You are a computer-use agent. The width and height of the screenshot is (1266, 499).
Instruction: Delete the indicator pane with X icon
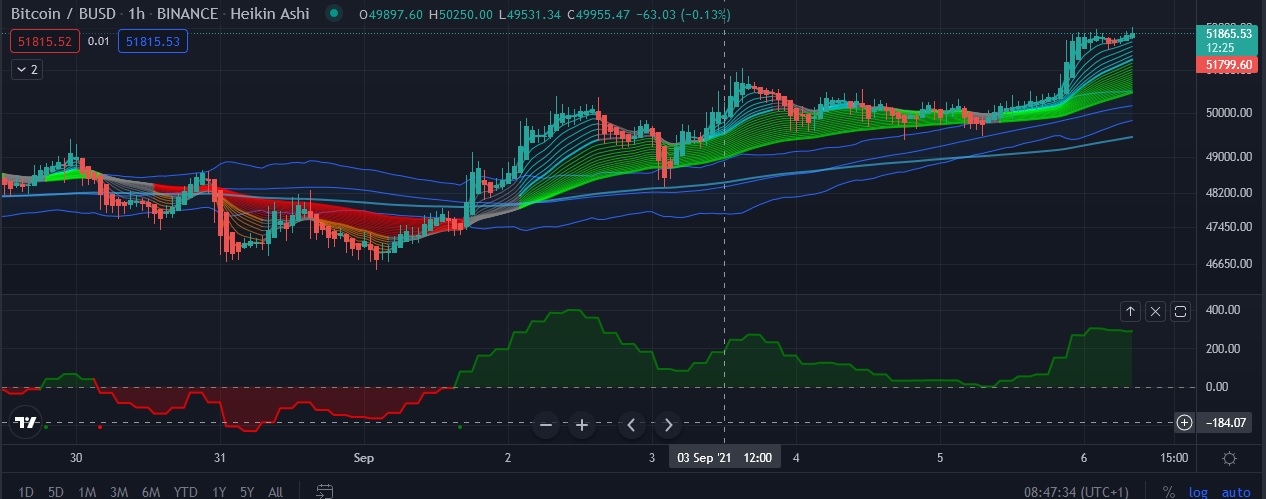(1155, 311)
